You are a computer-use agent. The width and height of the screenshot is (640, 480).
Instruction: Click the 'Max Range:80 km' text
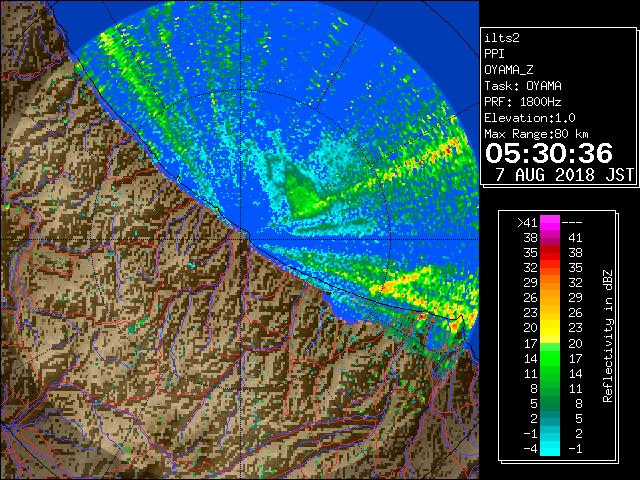pyautogui.click(x=536, y=134)
